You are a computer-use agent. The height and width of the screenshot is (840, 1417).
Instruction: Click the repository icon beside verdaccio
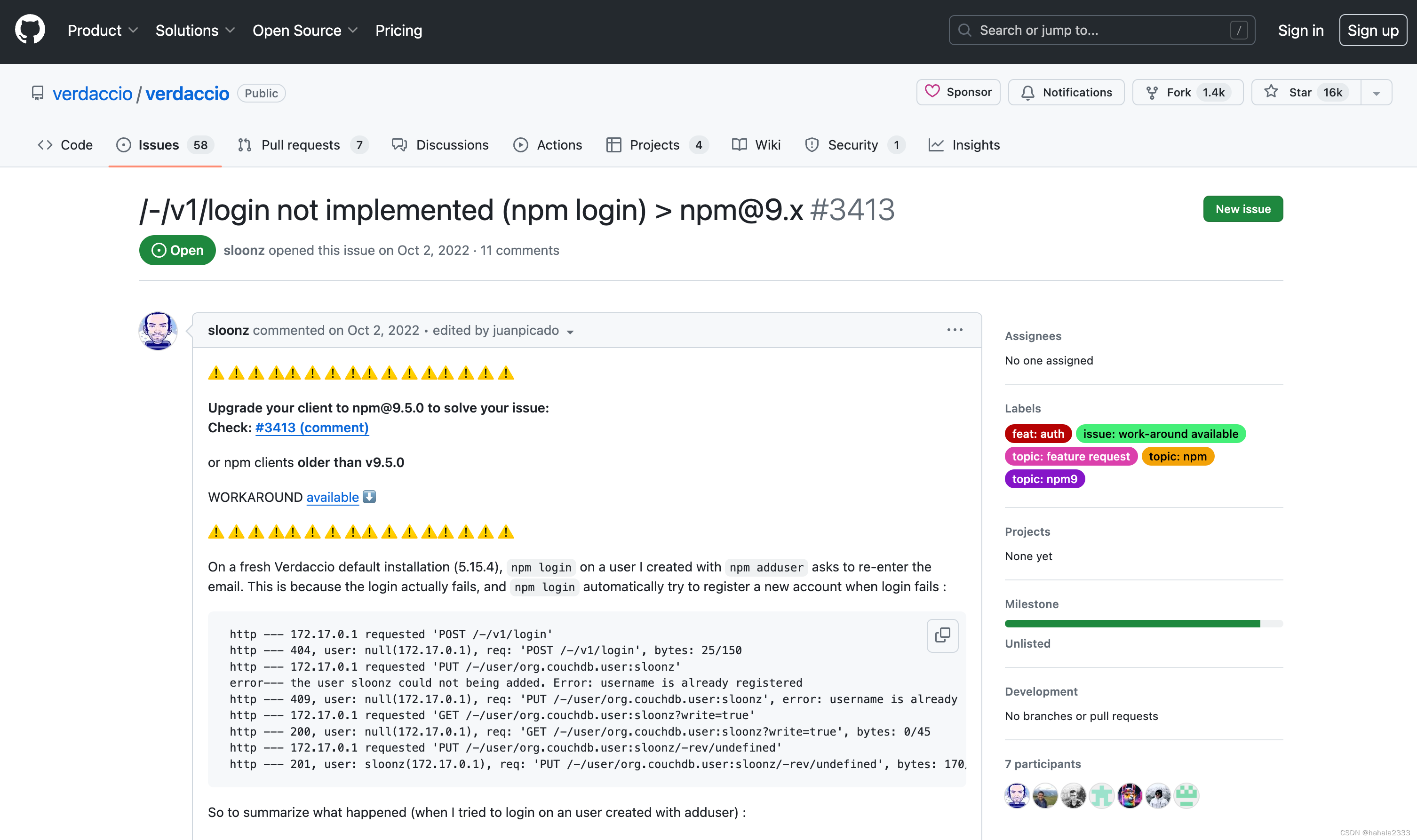coord(37,93)
